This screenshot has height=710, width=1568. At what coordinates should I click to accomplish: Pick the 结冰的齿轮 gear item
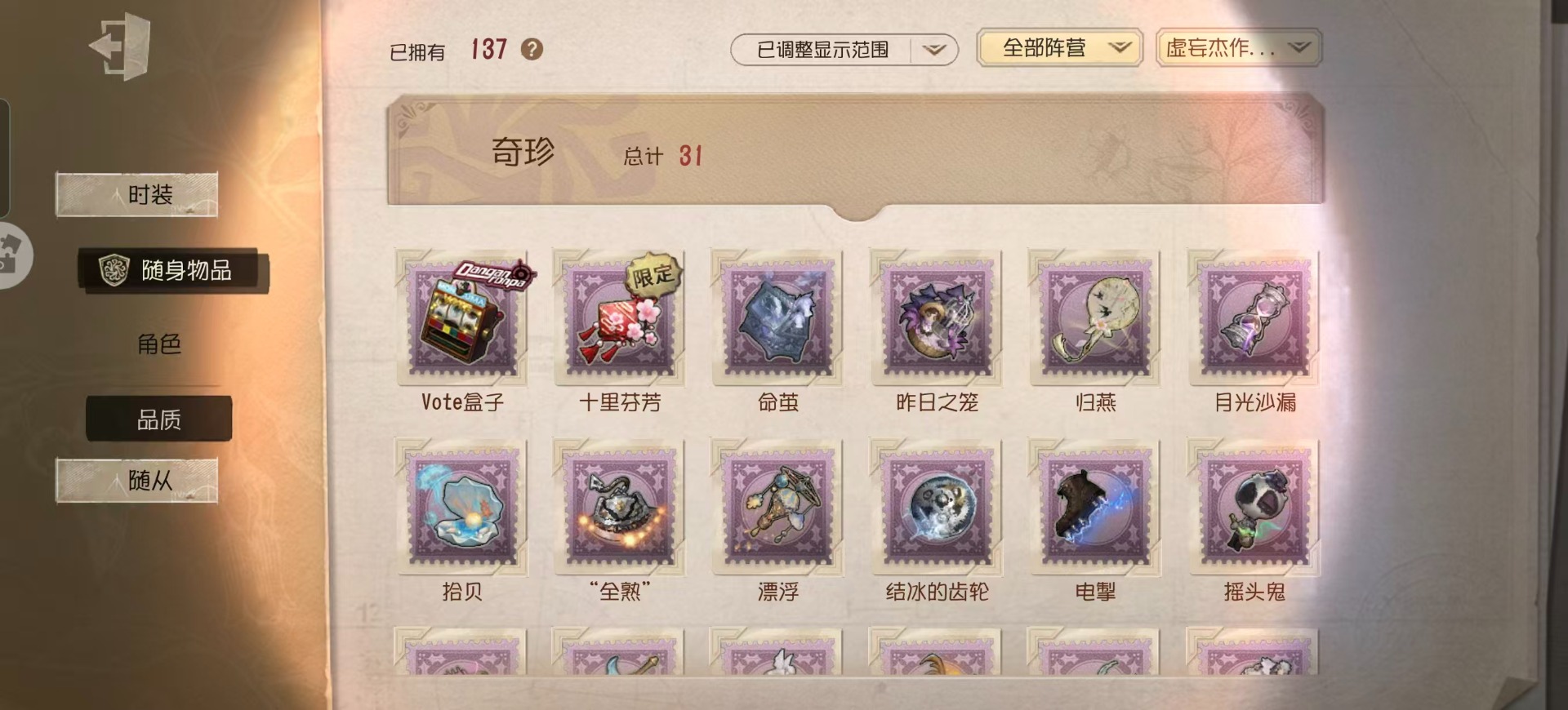pos(937,508)
